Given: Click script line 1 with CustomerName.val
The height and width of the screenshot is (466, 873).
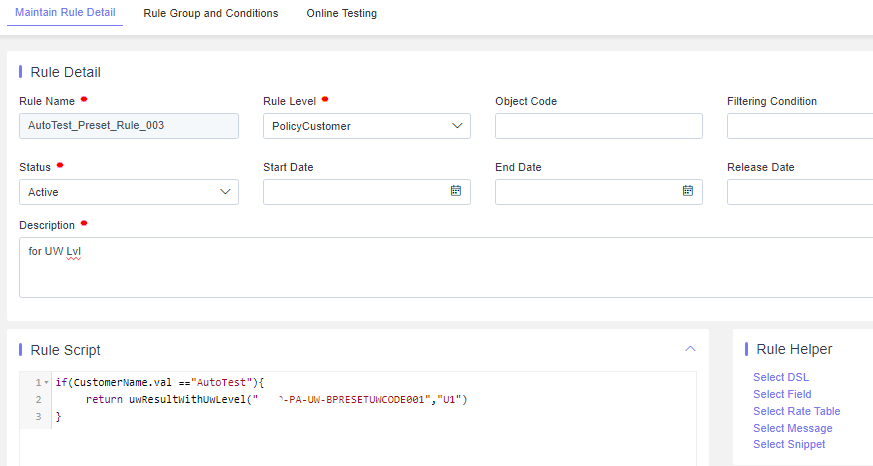Looking at the screenshot, I should pyautogui.click(x=159, y=382).
